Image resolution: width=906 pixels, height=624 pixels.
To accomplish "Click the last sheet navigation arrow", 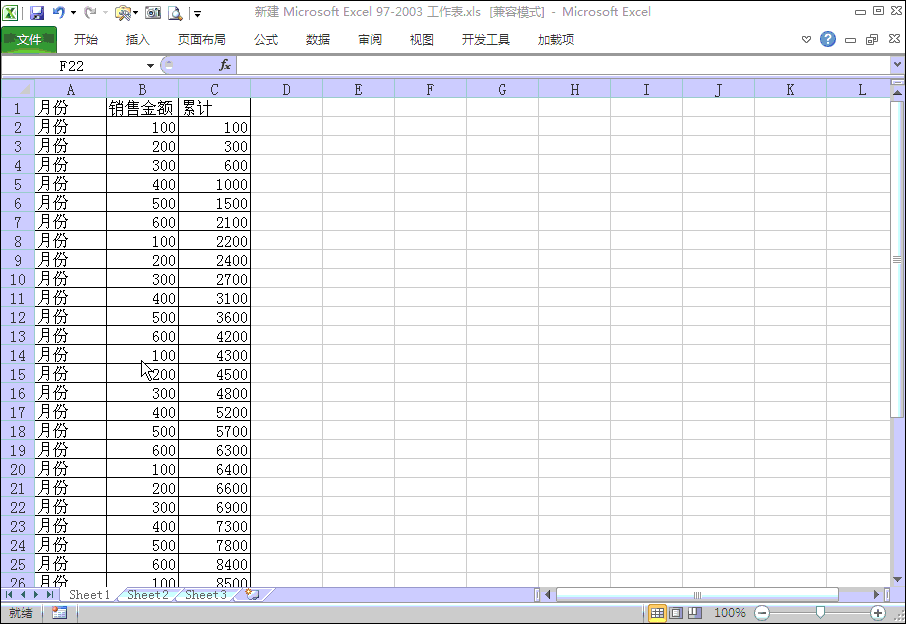I will pyautogui.click(x=50, y=595).
